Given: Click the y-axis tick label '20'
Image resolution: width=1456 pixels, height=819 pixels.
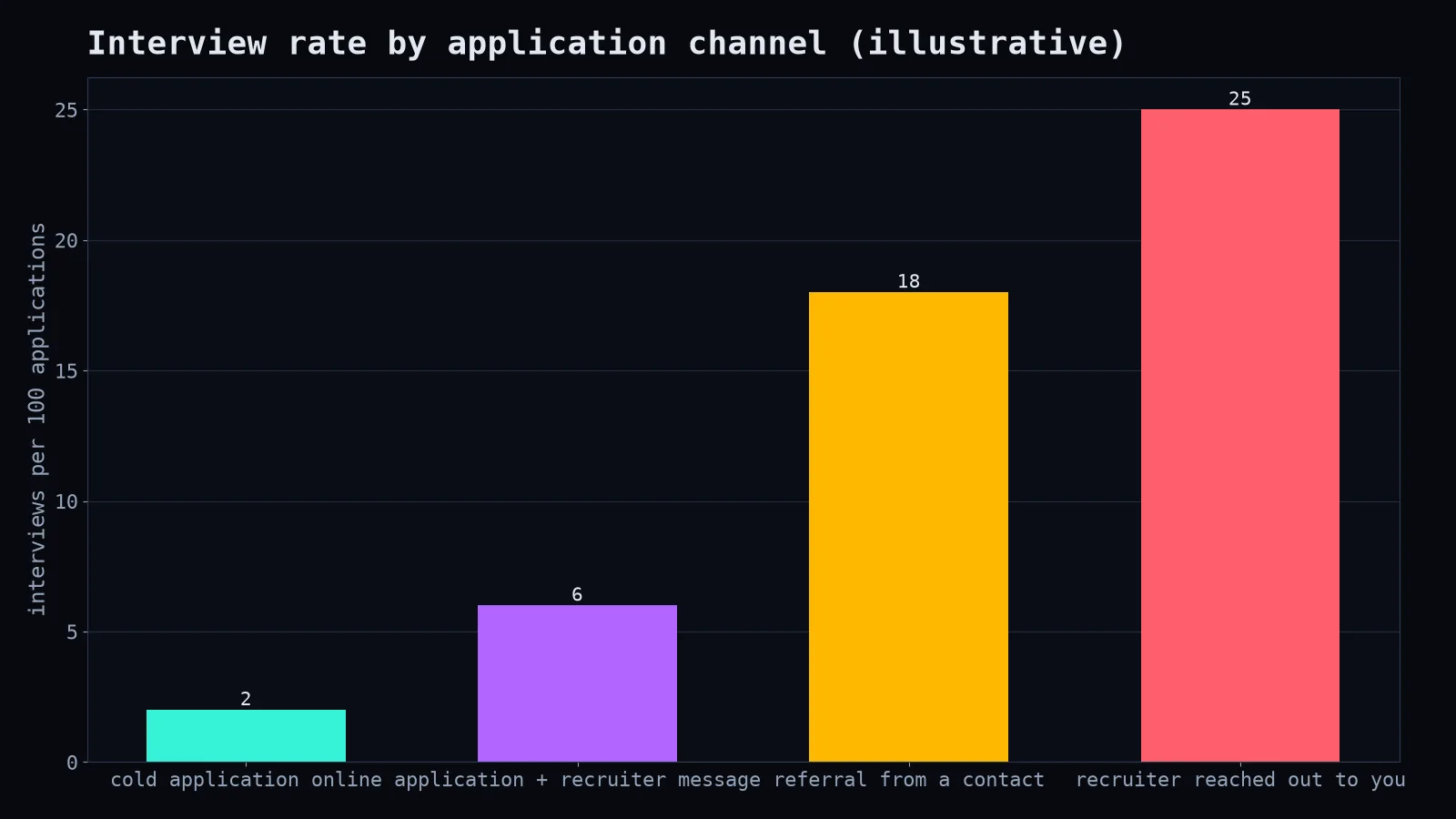Looking at the screenshot, I should pos(66,241).
